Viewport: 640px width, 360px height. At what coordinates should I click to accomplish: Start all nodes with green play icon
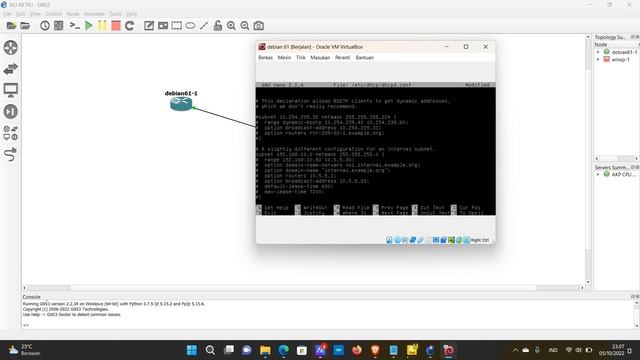(89, 26)
